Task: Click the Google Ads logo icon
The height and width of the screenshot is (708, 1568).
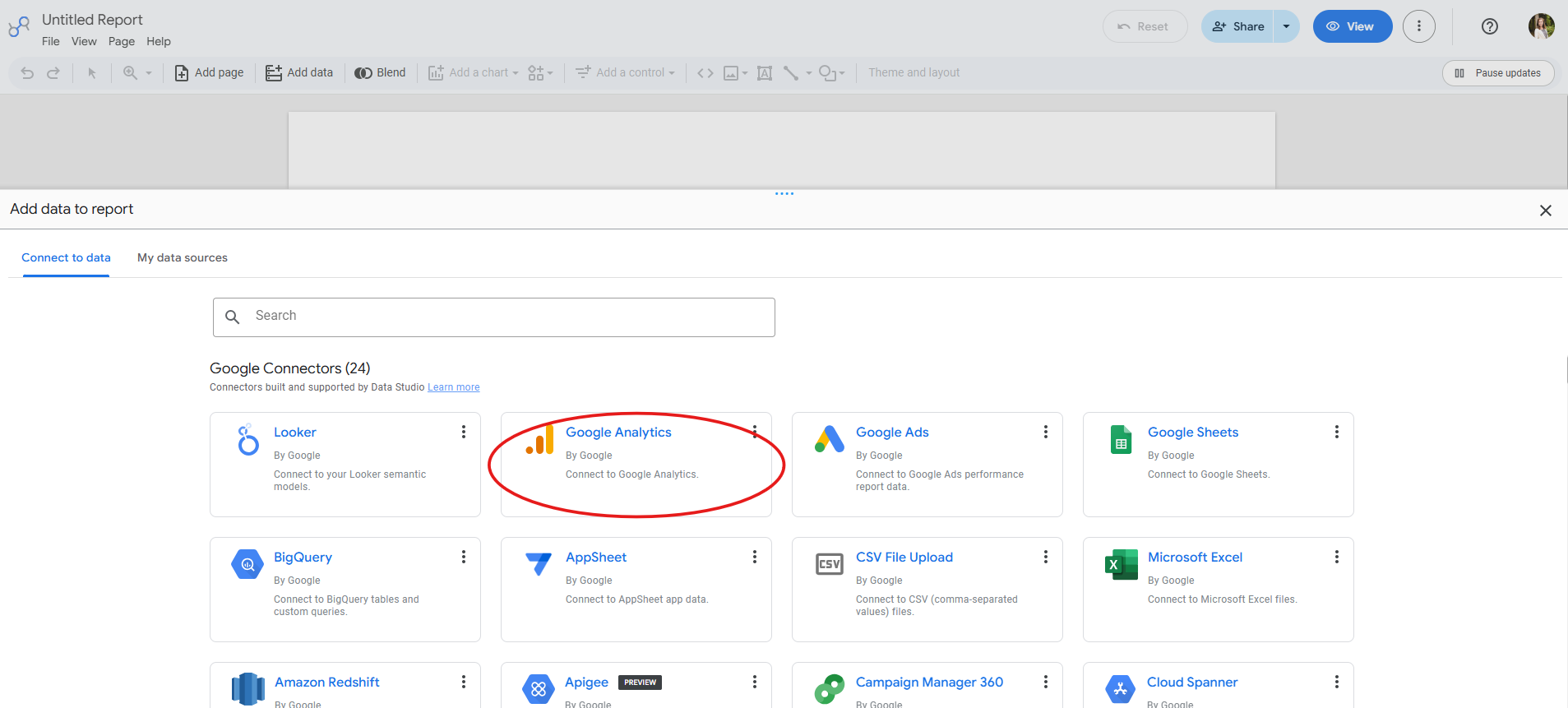Action: tap(830, 440)
